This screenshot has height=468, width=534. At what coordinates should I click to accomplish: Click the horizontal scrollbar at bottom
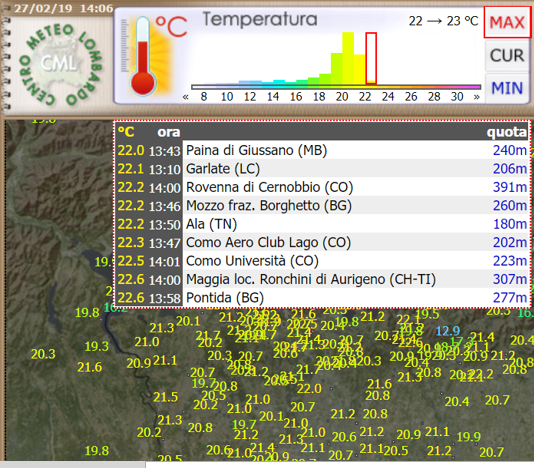[73, 465]
